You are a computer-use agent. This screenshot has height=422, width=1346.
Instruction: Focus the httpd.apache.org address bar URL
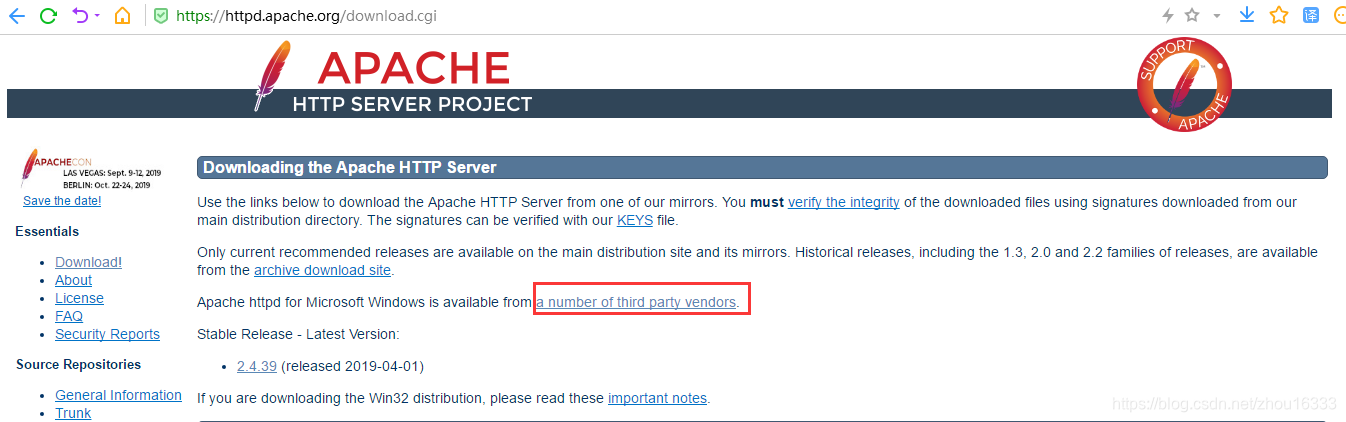tap(306, 16)
